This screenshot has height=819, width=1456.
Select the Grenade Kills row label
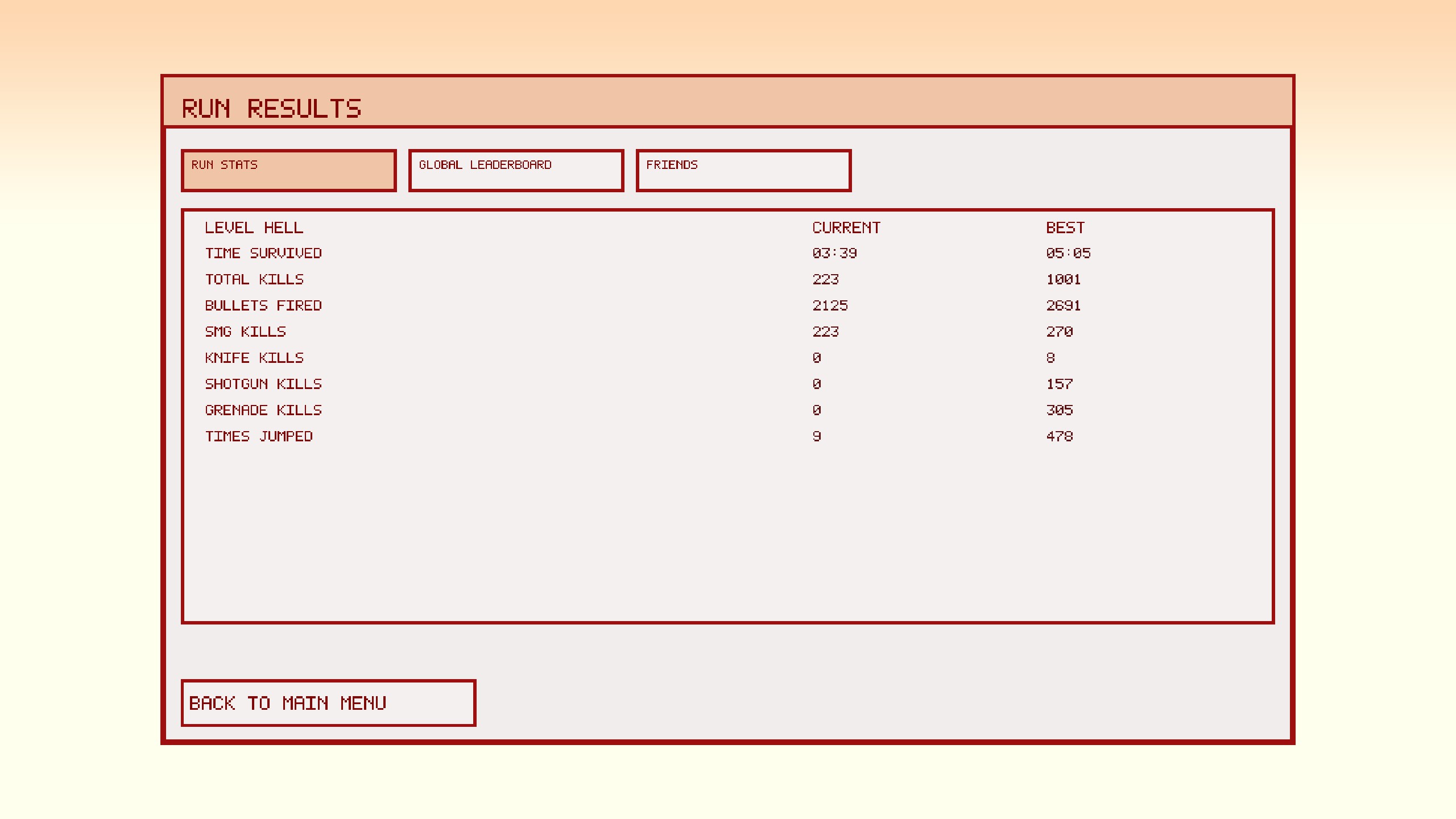263,411
